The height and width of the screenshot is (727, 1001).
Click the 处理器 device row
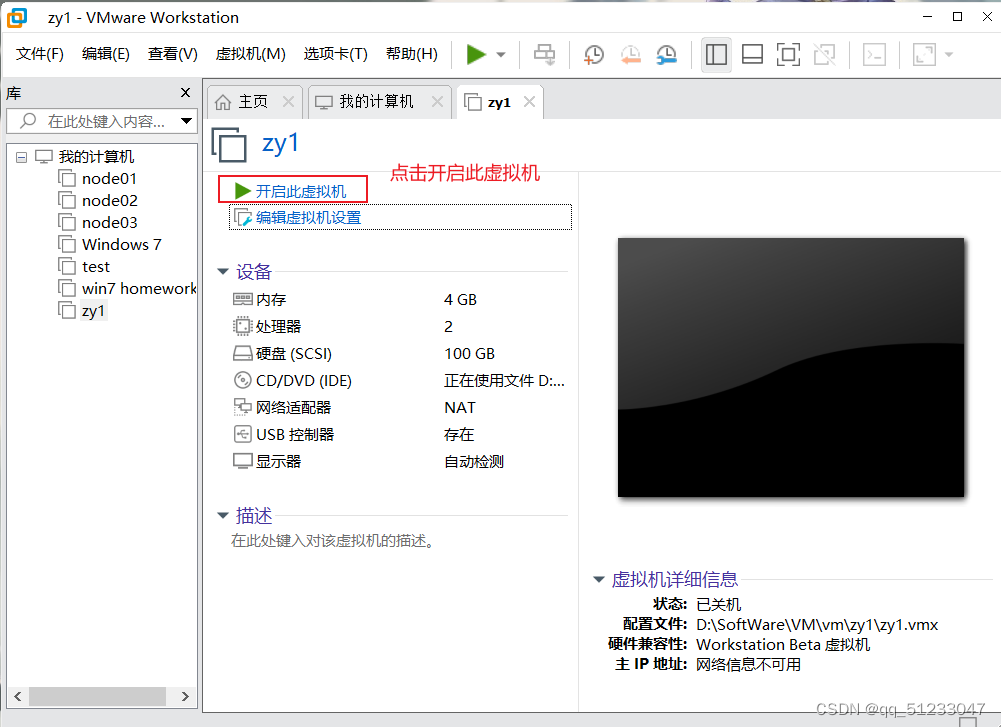click(x=400, y=327)
